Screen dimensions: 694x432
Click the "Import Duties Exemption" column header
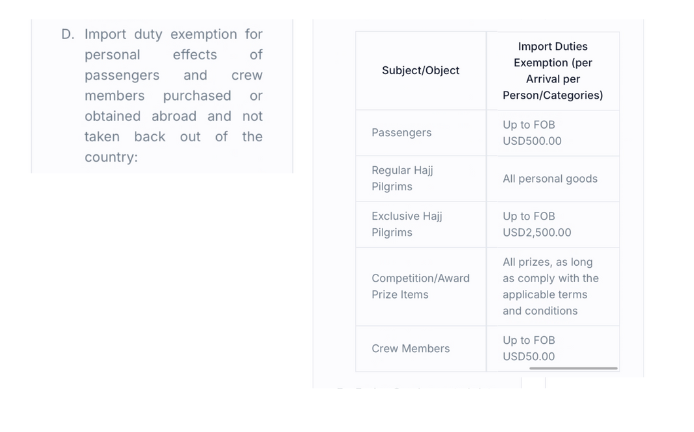pos(552,71)
